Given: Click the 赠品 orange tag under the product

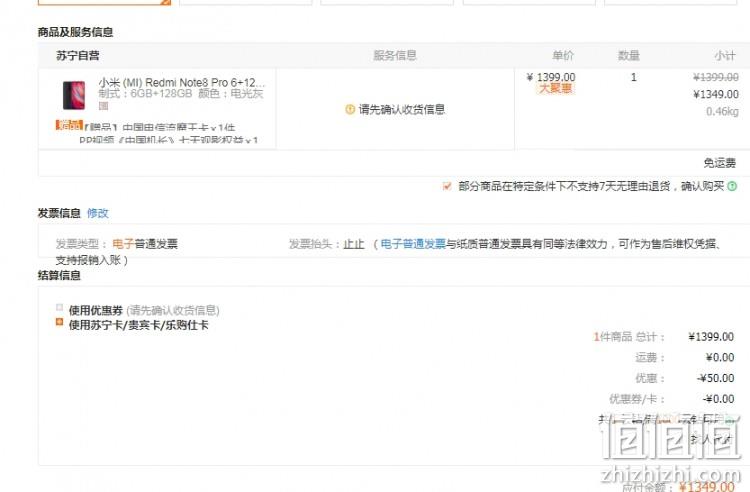Looking at the screenshot, I should [69, 125].
